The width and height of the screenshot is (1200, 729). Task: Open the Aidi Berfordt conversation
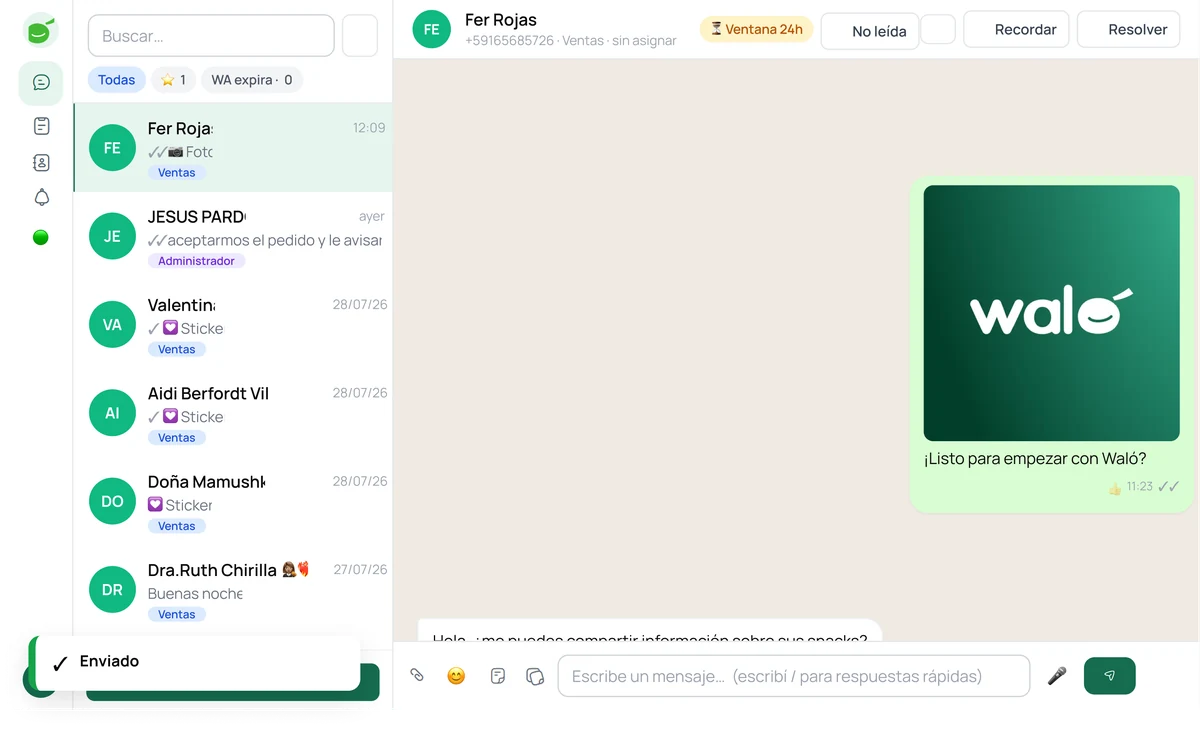(x=233, y=413)
